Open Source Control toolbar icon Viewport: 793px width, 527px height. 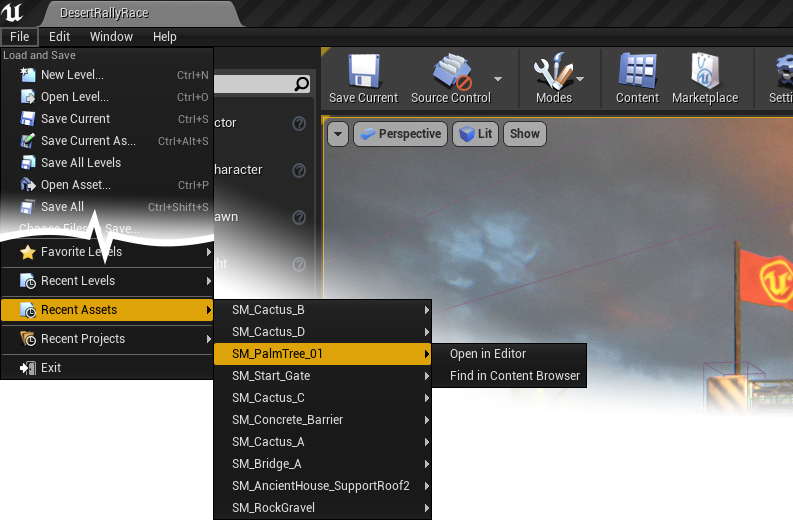coord(450,72)
